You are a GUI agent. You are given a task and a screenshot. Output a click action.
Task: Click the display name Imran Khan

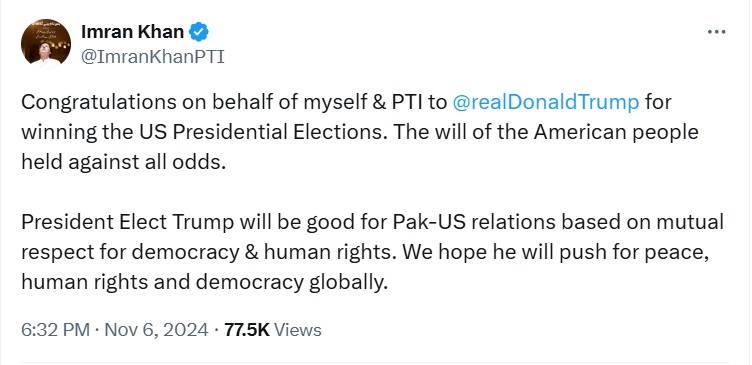132,32
